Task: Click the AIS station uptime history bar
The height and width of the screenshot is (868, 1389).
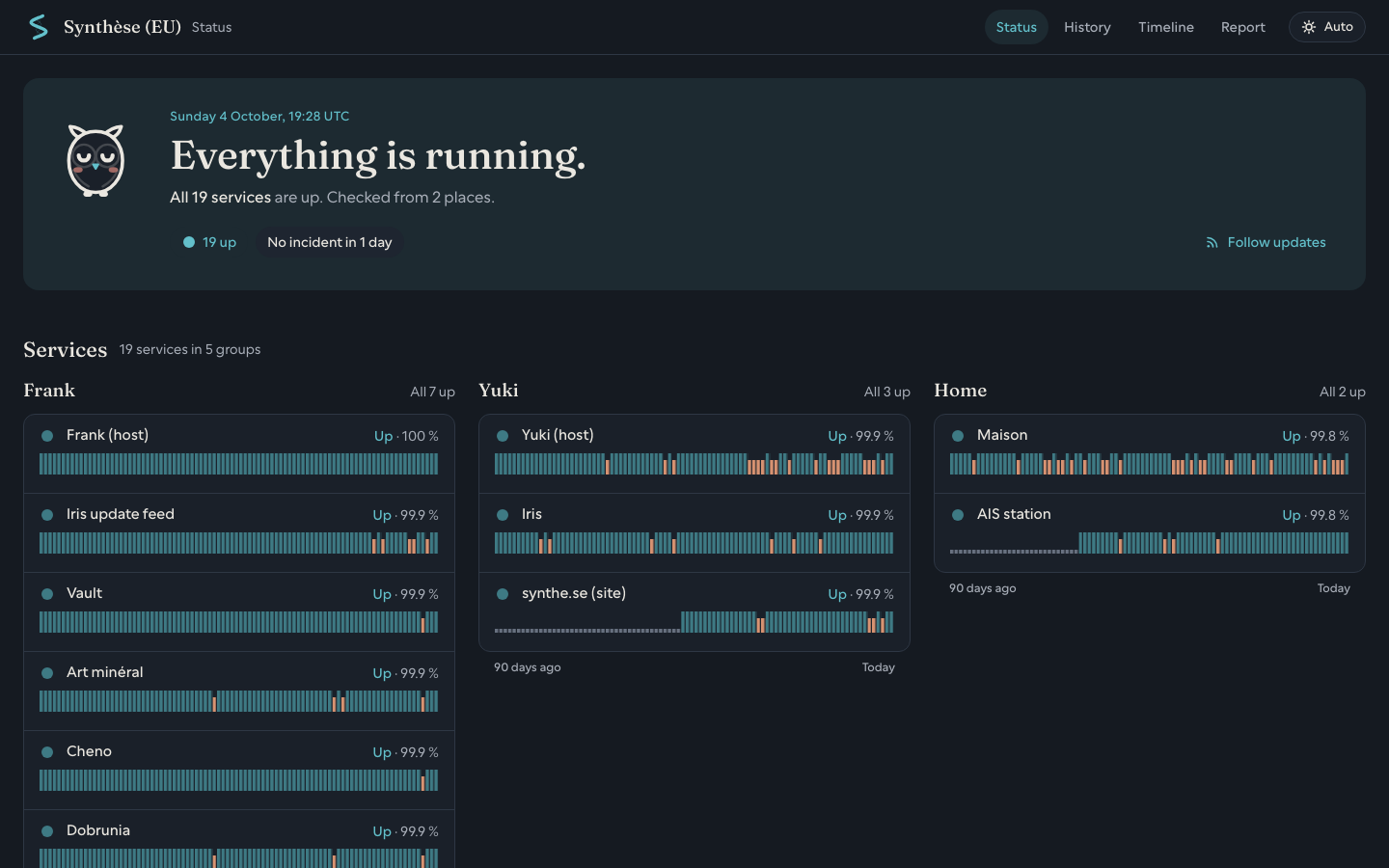Action: 1149,543
